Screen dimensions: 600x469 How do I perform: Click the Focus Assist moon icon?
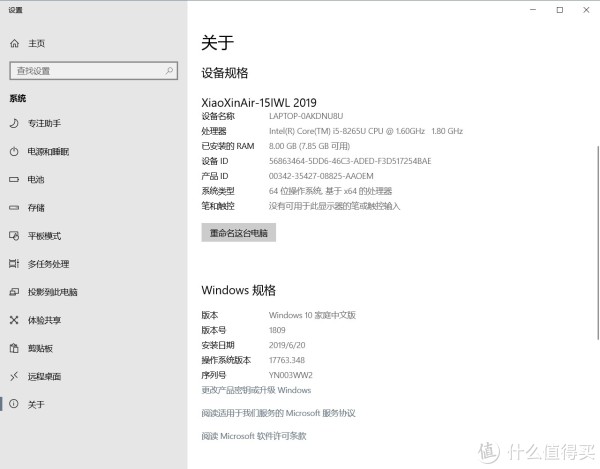coord(14,123)
